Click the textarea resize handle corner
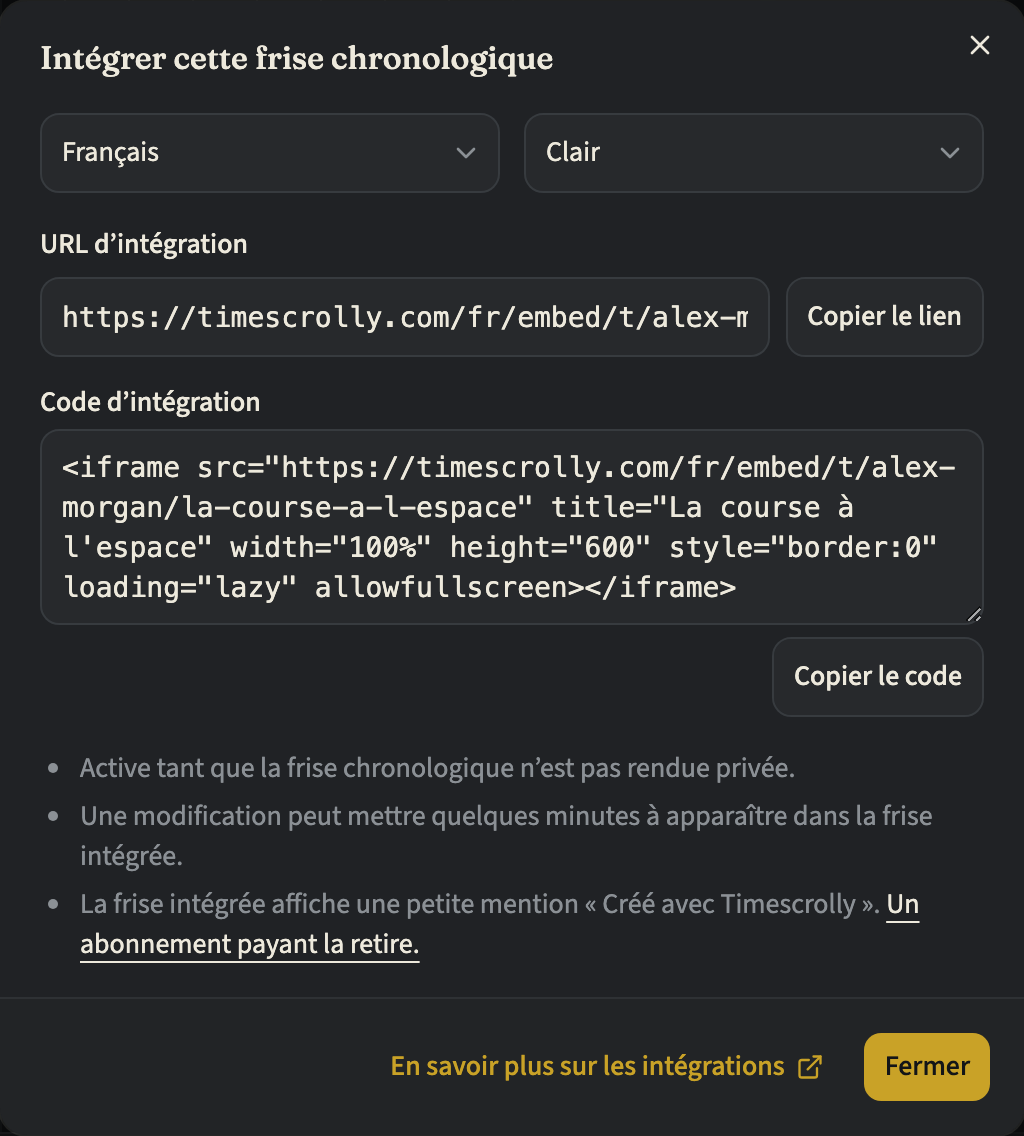This screenshot has height=1136, width=1024. click(974, 614)
